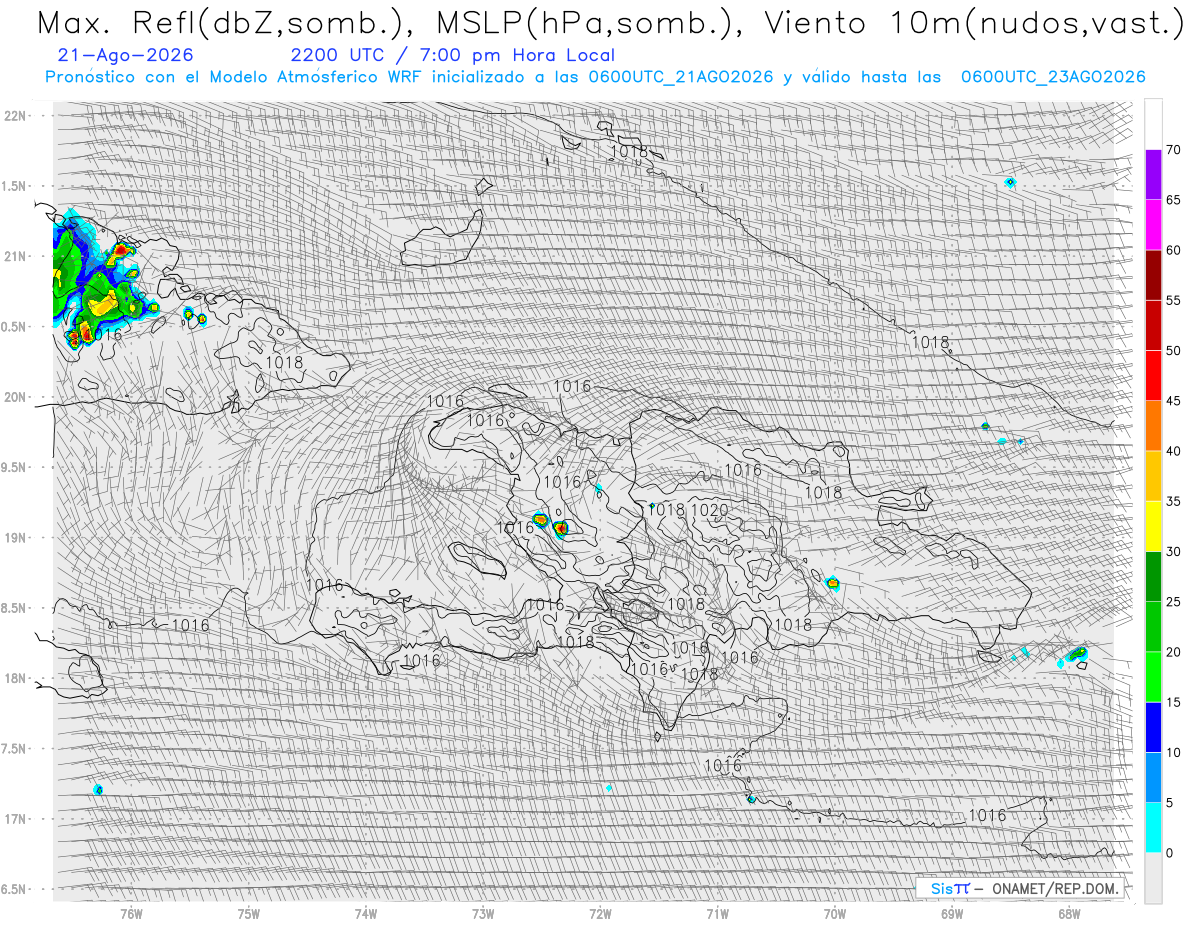Click the colorbar label 60
1200x927 pixels.
pyautogui.click(x=1173, y=250)
